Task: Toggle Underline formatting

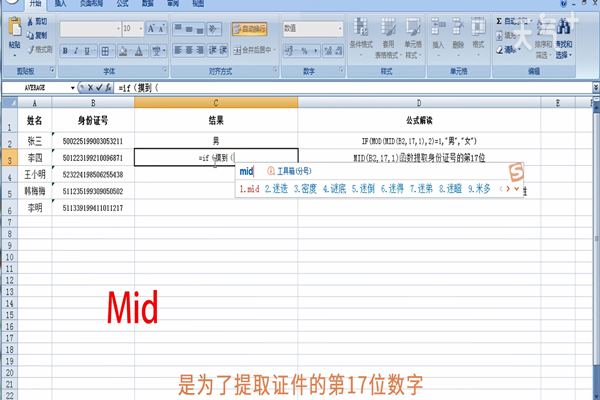Action: pyautogui.click(x=87, y=51)
